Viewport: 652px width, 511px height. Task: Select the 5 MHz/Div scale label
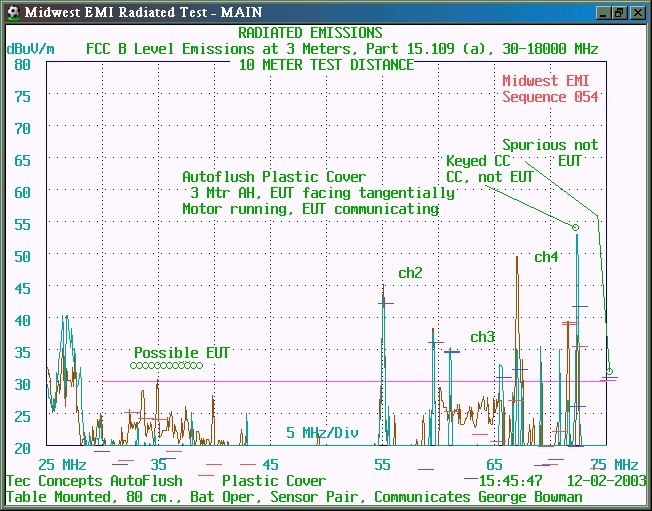(x=321, y=433)
